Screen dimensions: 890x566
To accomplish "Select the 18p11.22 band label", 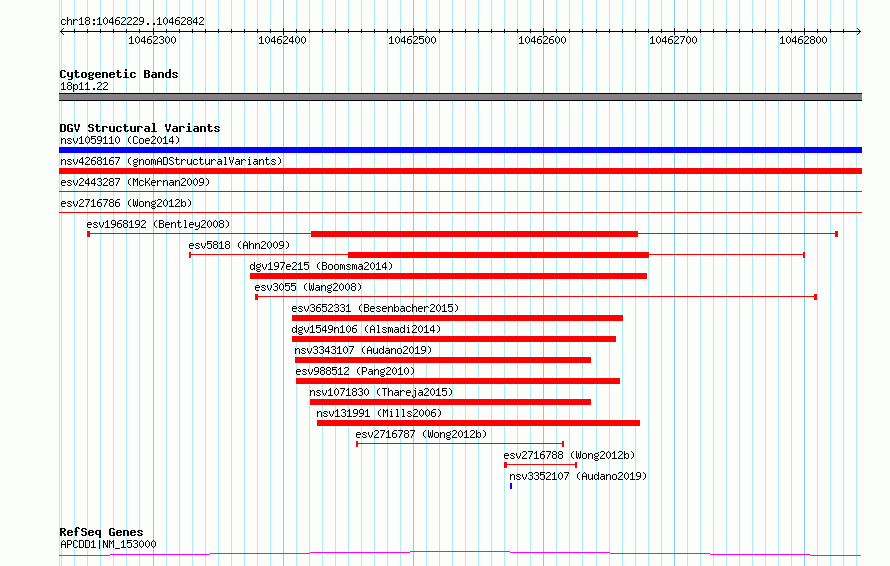I will click(x=84, y=86).
